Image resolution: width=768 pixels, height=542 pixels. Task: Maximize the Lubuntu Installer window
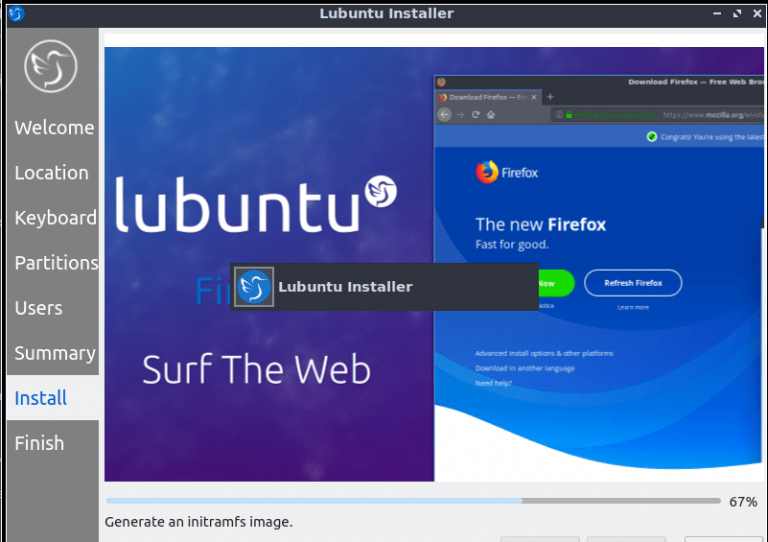[737, 14]
